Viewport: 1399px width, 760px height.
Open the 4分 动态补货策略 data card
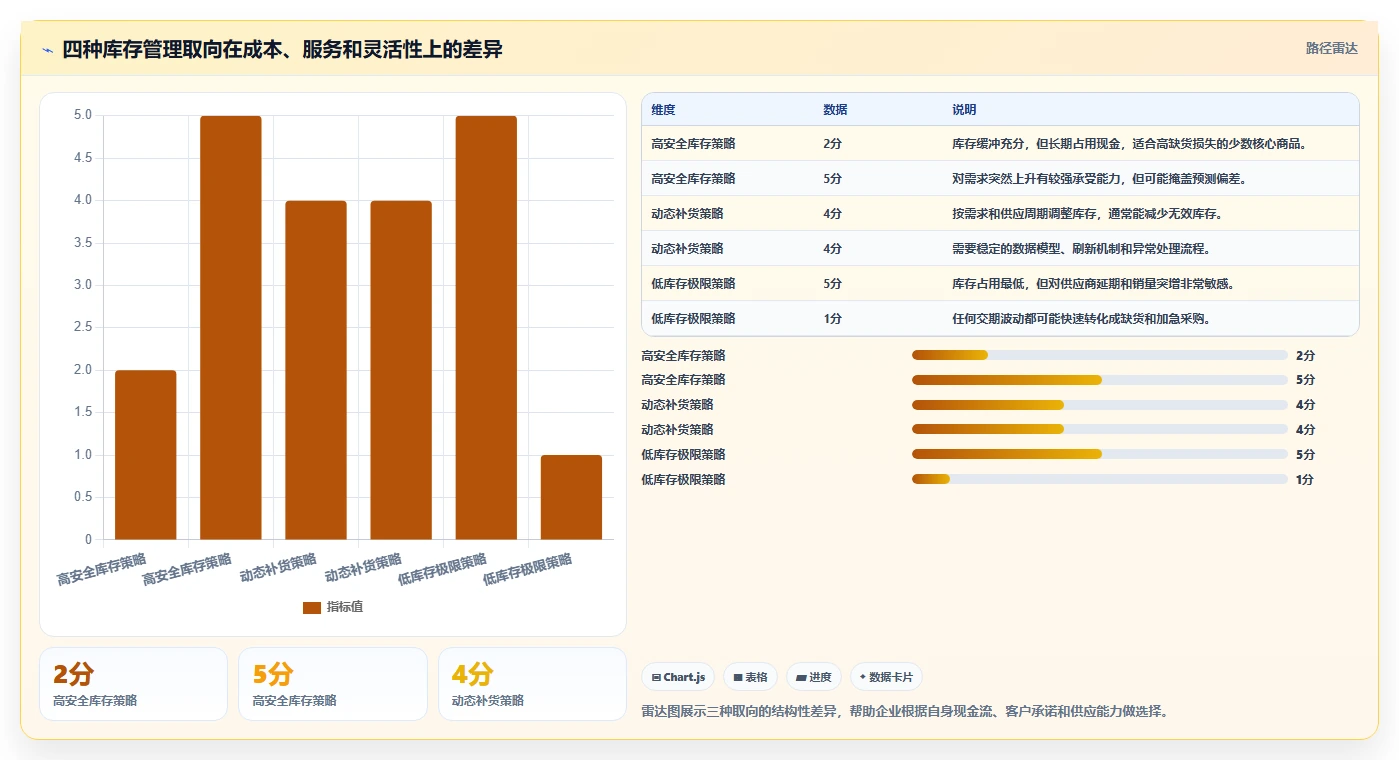click(532, 684)
